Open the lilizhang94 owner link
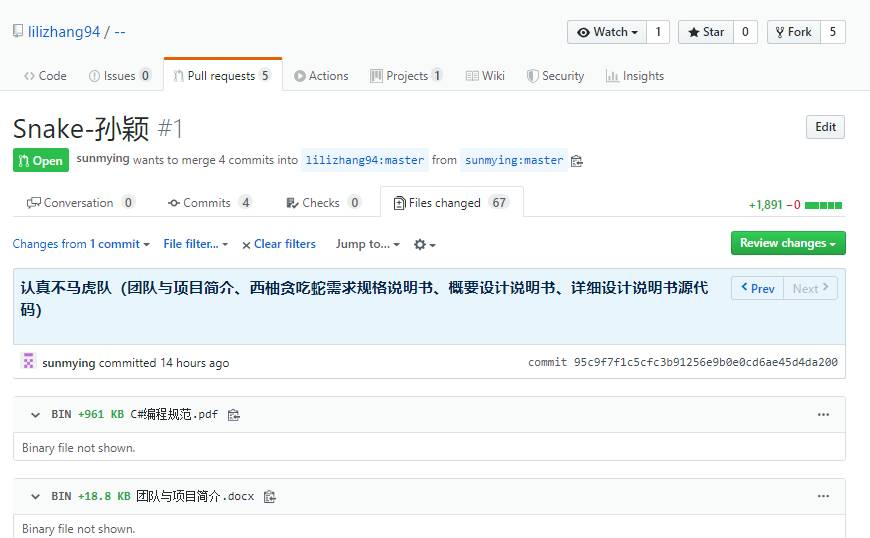 click(64, 32)
